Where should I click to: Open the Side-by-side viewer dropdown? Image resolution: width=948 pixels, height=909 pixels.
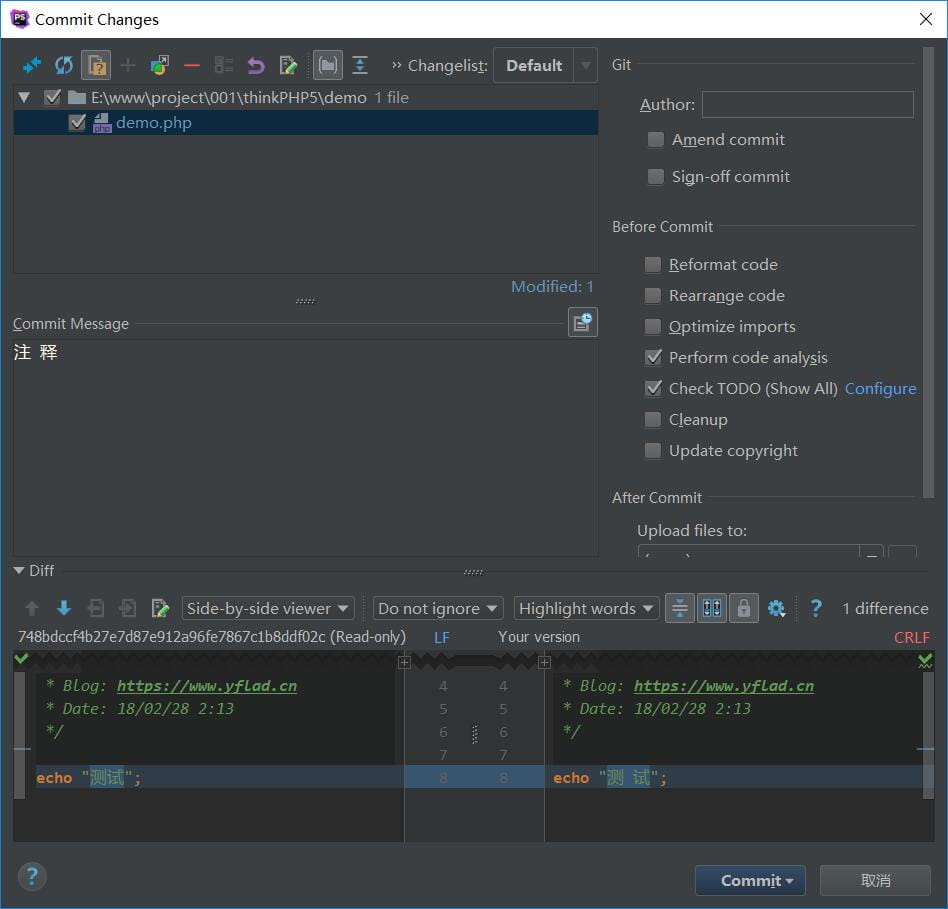click(268, 608)
